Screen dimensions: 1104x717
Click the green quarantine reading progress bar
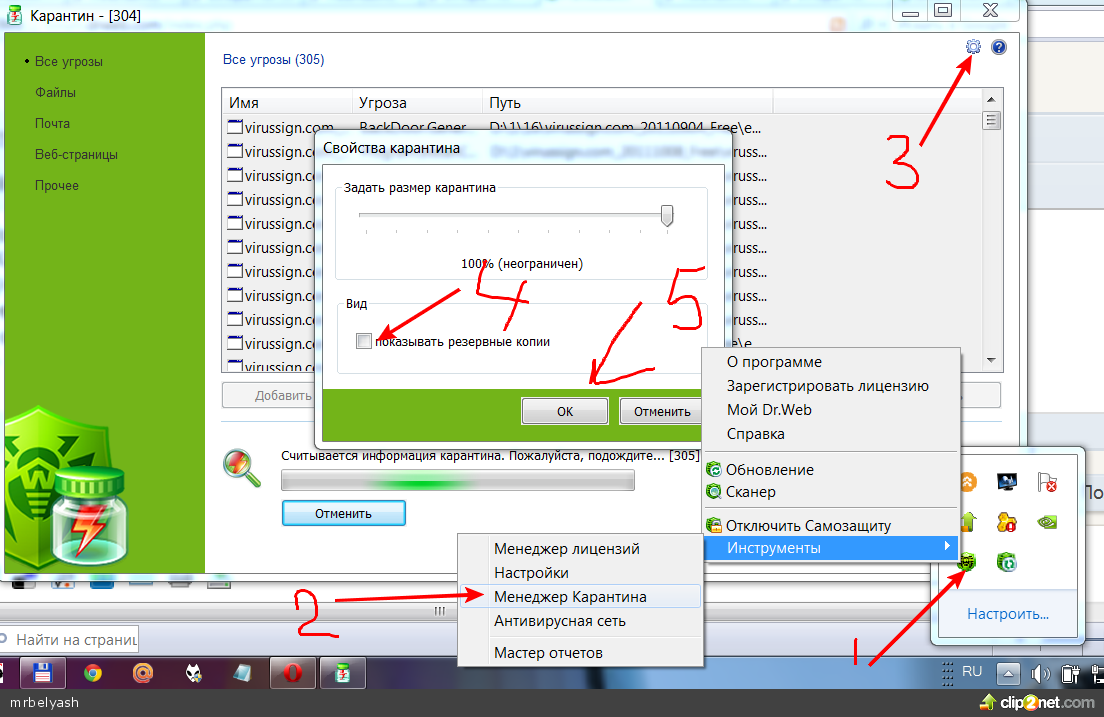[x=458, y=480]
